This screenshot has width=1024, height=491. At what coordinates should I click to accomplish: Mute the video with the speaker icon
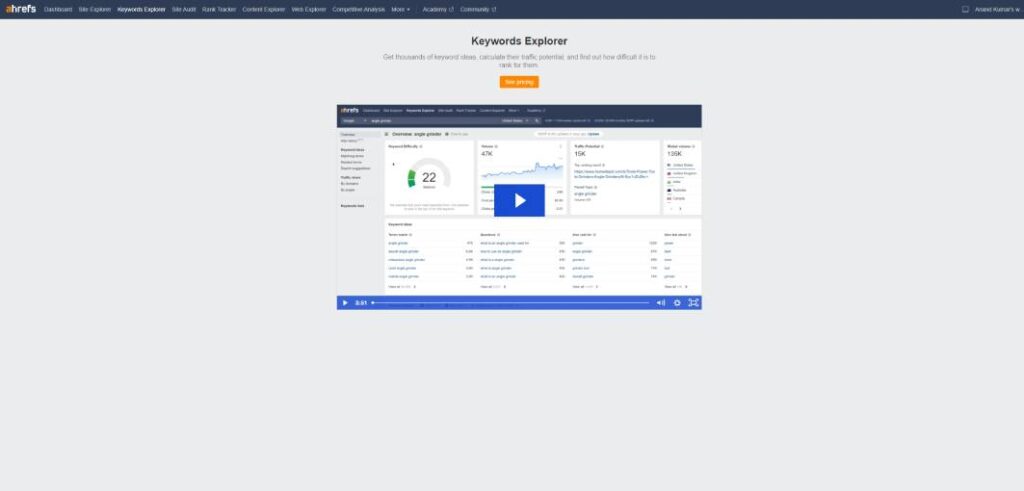pyautogui.click(x=660, y=303)
